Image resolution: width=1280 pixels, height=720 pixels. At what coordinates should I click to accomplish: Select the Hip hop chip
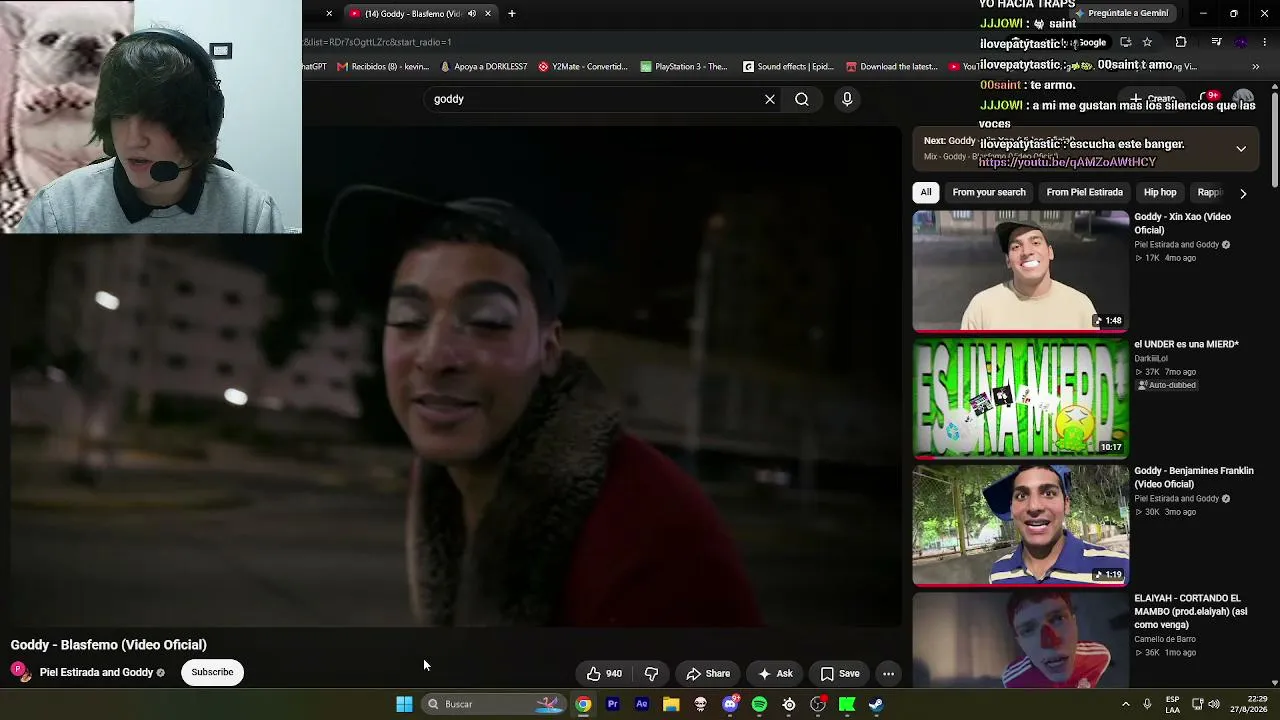click(x=1160, y=192)
